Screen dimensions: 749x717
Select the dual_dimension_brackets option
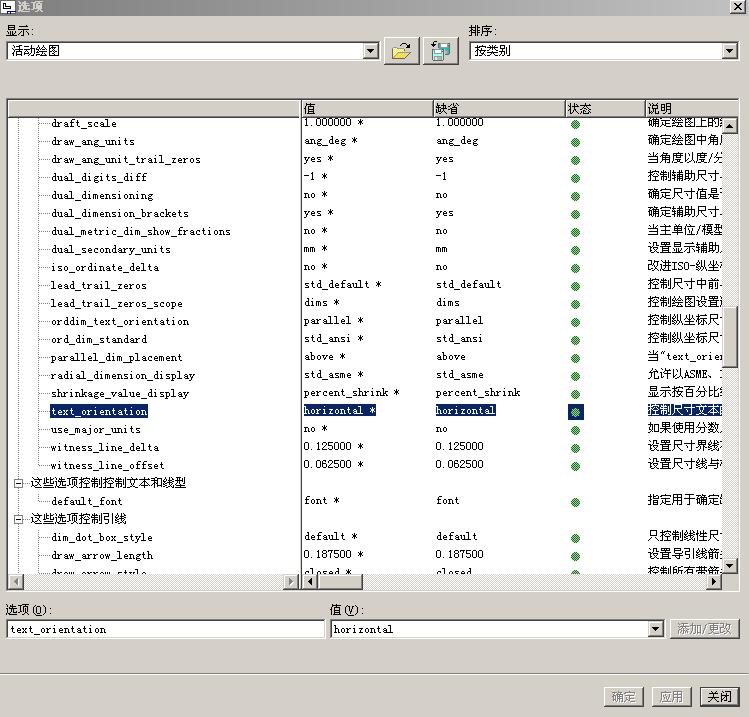tap(120, 214)
